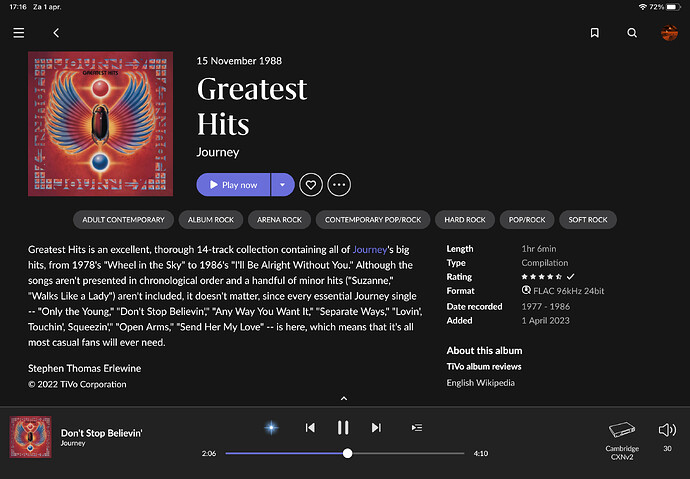The width and height of the screenshot is (690, 479).
Task: Open the play queue icon
Action: click(417, 428)
